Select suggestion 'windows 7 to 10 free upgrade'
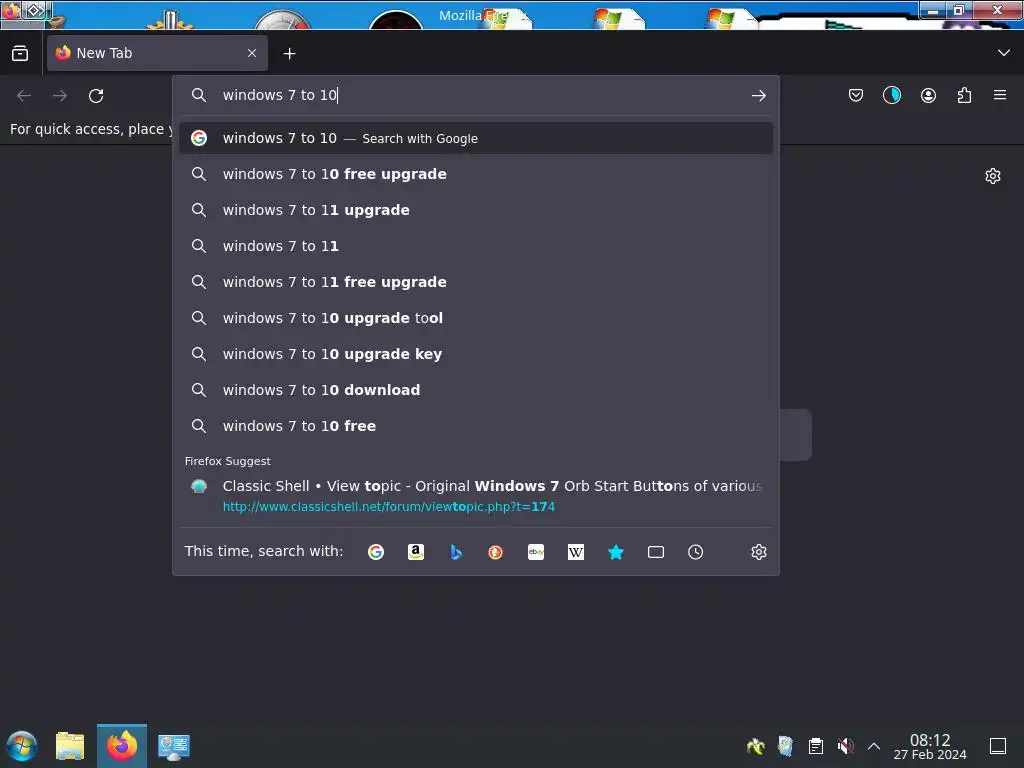1024x768 pixels. click(476, 174)
